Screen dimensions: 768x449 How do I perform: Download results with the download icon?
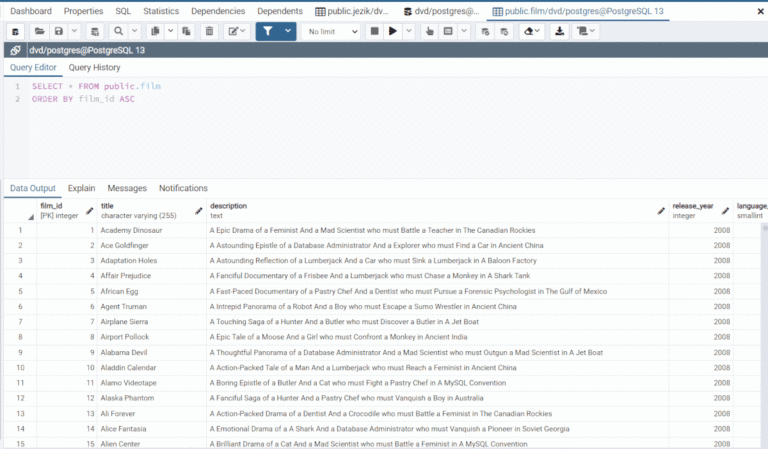[x=559, y=32]
